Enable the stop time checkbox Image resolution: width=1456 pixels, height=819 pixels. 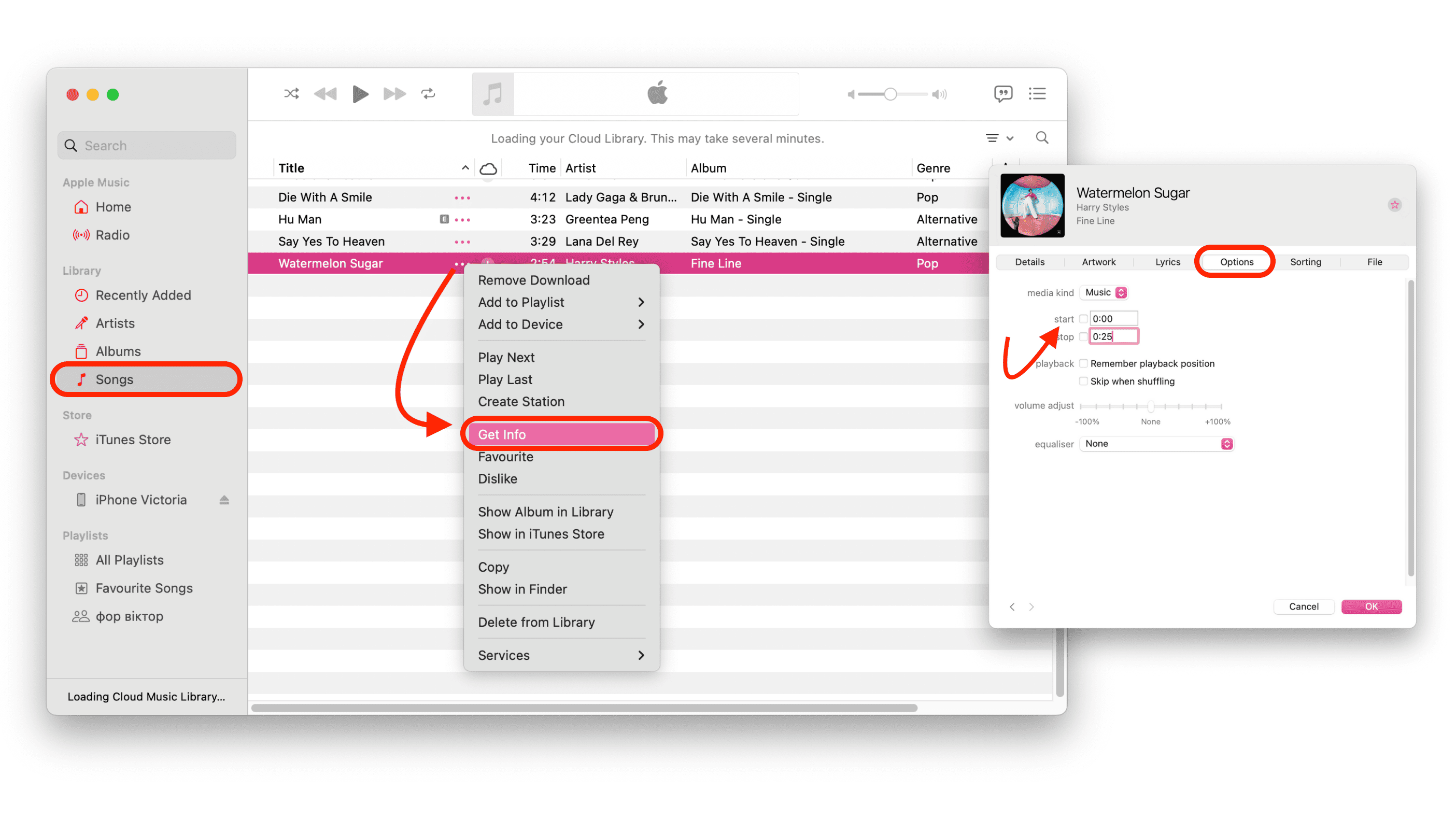click(x=1083, y=337)
